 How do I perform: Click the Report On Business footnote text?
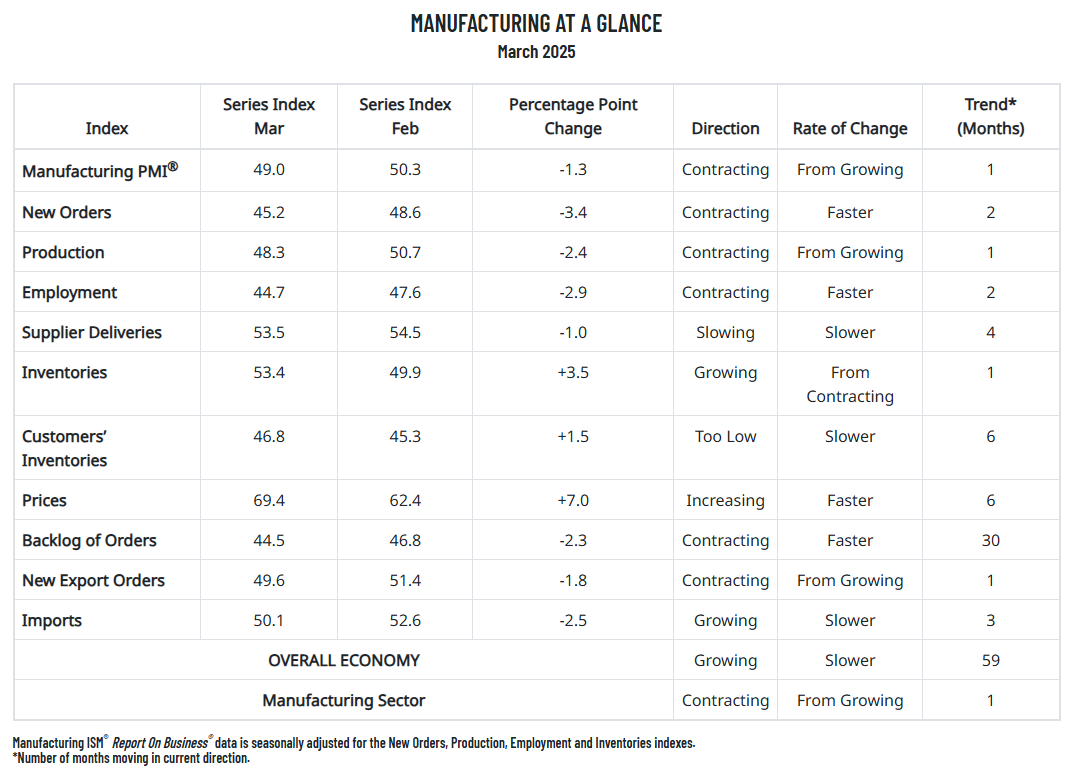[160, 743]
